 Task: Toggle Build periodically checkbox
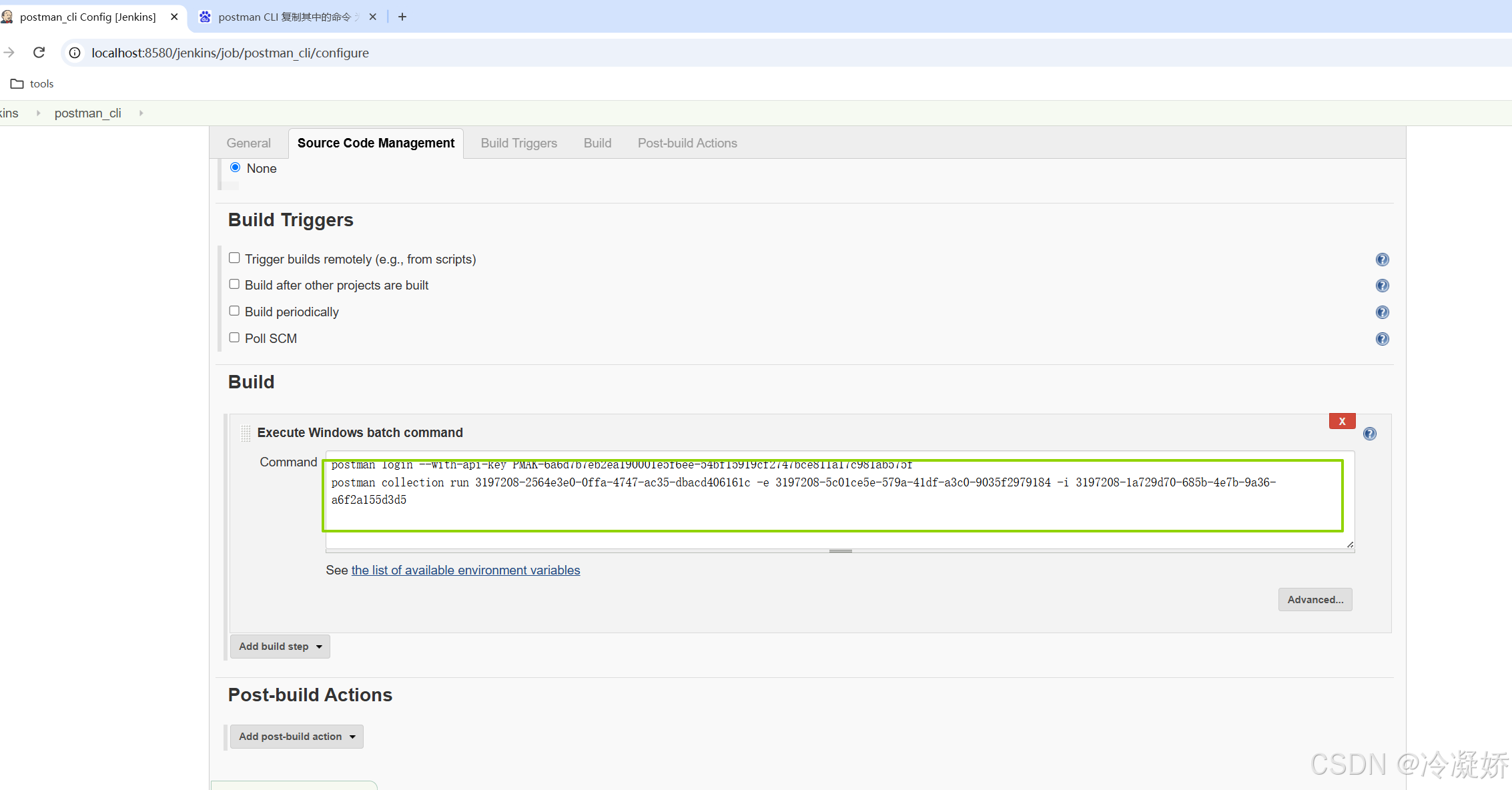(x=234, y=311)
